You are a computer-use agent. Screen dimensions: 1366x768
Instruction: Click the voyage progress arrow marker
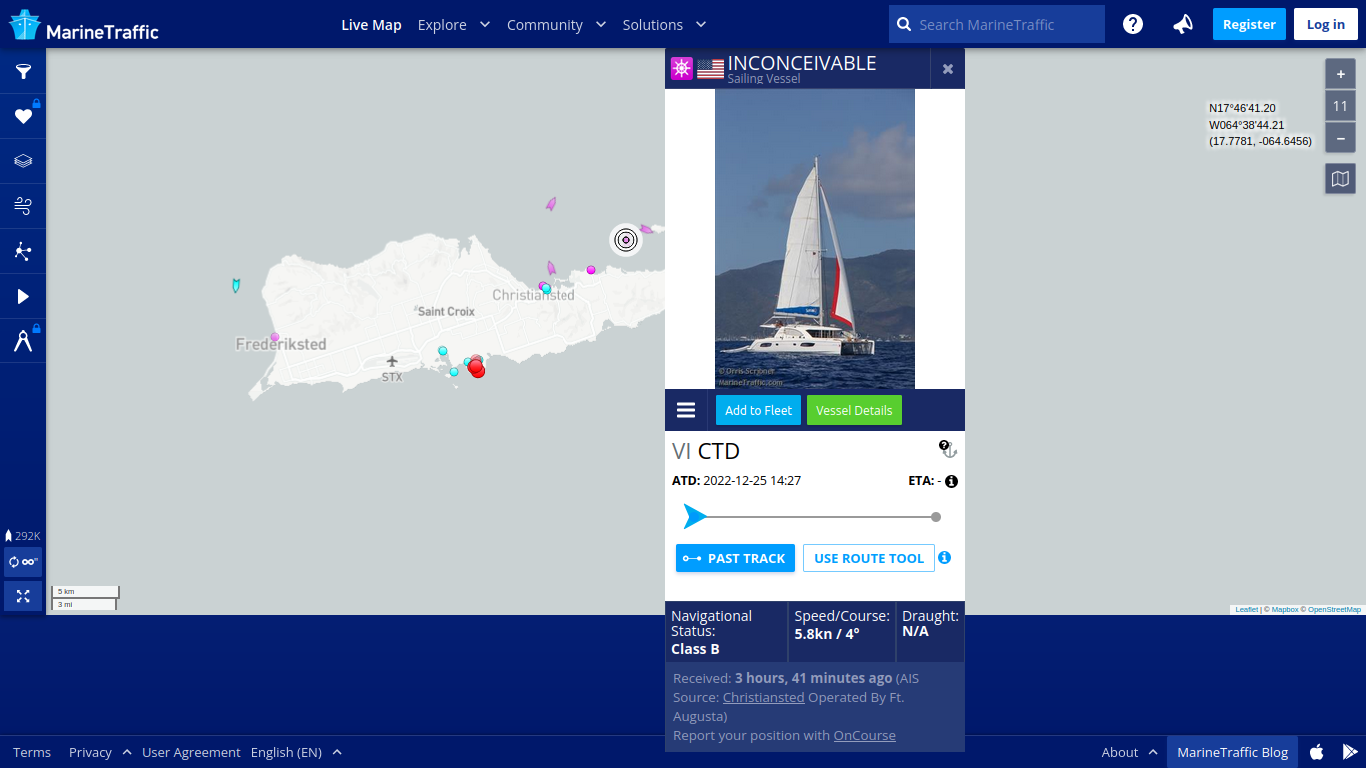coord(695,517)
